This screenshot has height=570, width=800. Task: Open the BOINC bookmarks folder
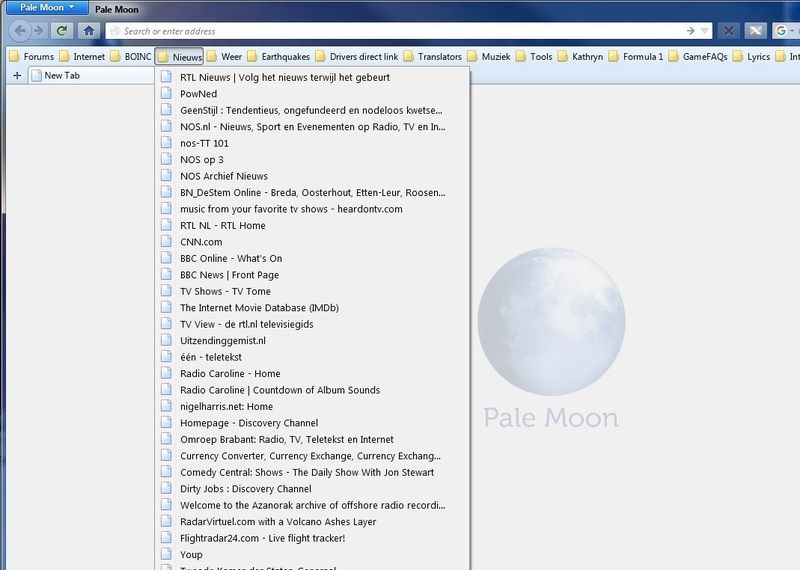coord(132,56)
